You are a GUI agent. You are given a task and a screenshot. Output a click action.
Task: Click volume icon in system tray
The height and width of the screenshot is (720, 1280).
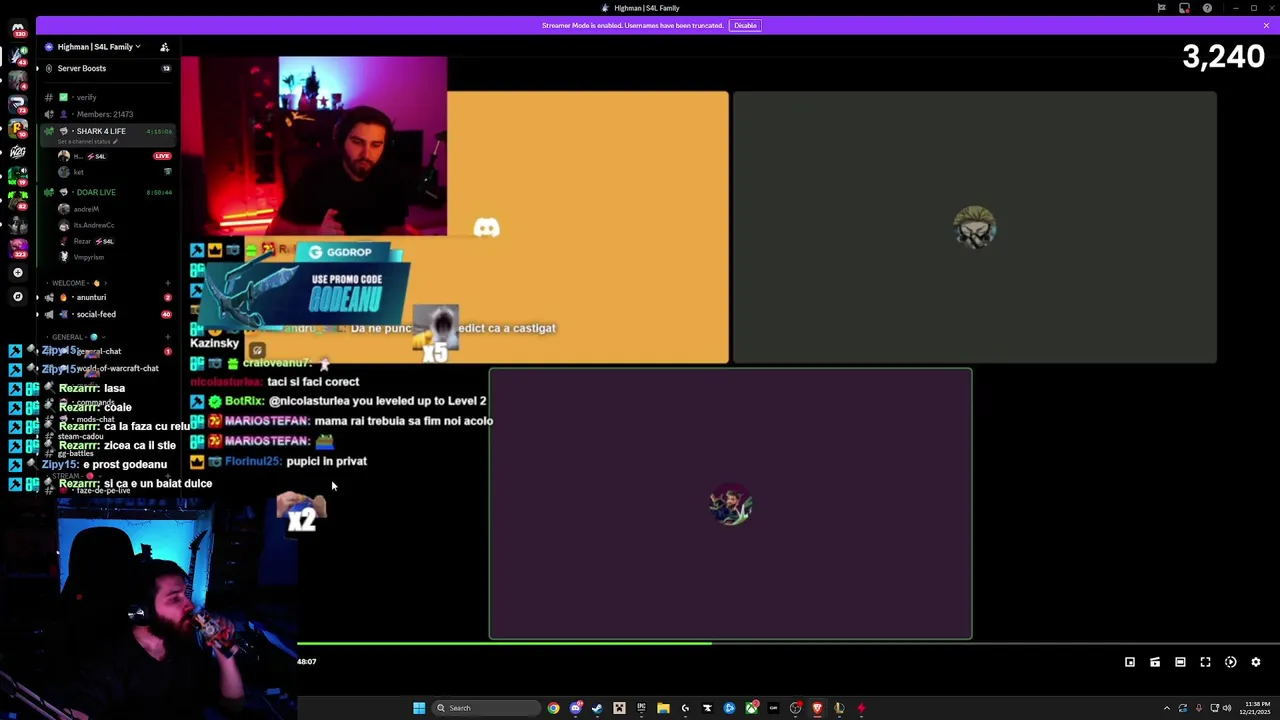point(1227,708)
